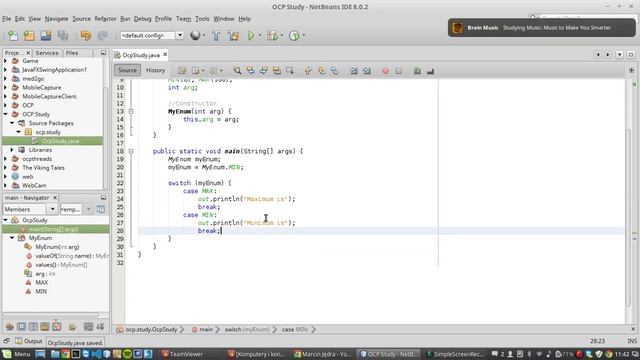The image size is (640, 360).
Task: Click the Debug Project toolbar icon
Action: pos(272,36)
